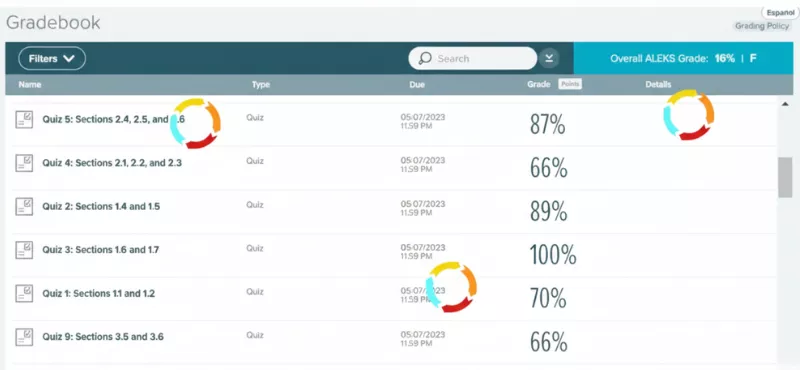Click the due date of Quiz 9

[x=422, y=339]
